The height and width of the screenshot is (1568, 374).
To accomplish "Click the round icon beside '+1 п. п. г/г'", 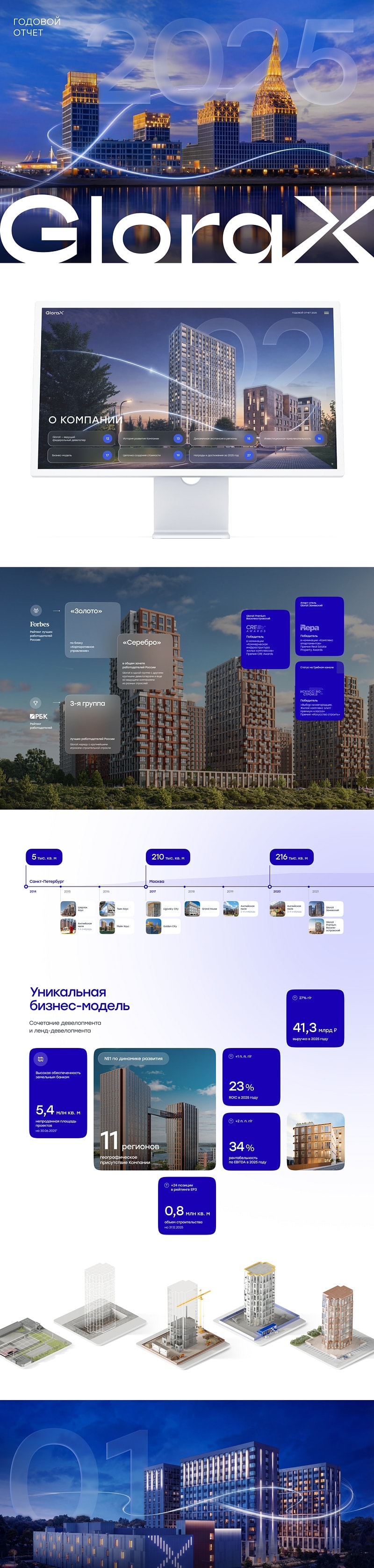I will tap(231, 1056).
